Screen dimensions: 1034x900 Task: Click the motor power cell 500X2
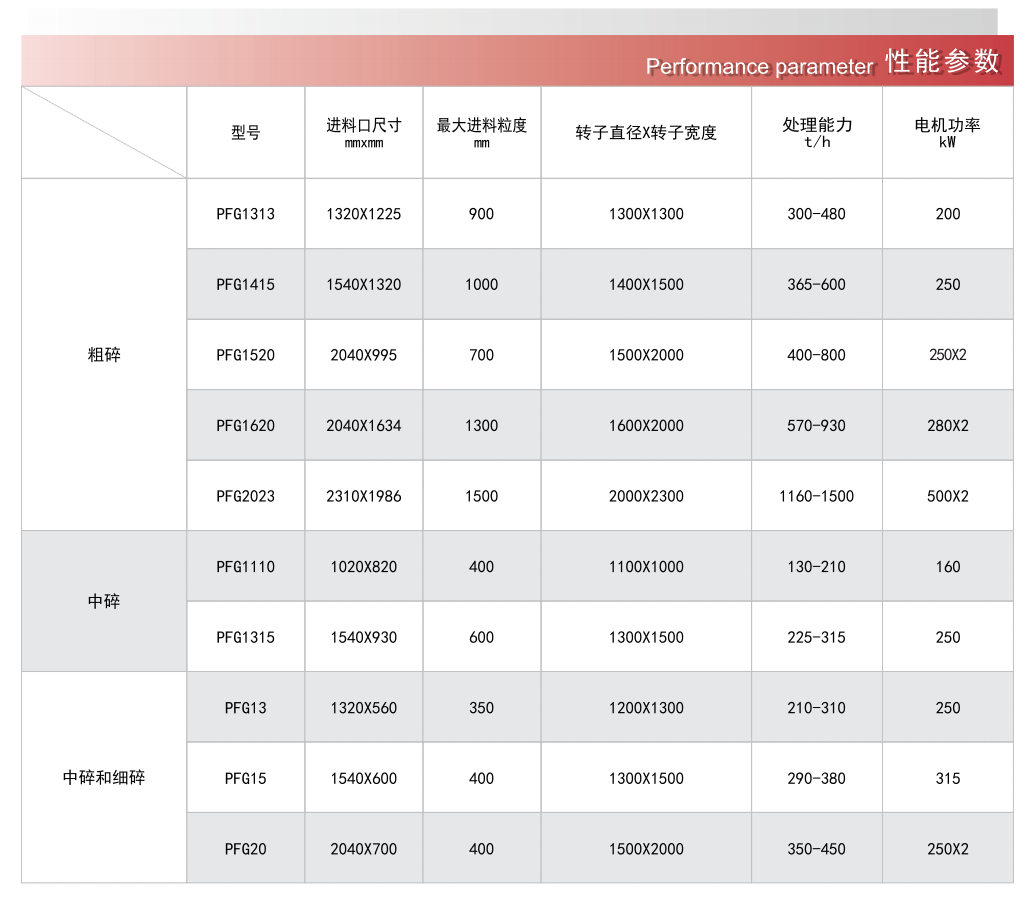[947, 496]
